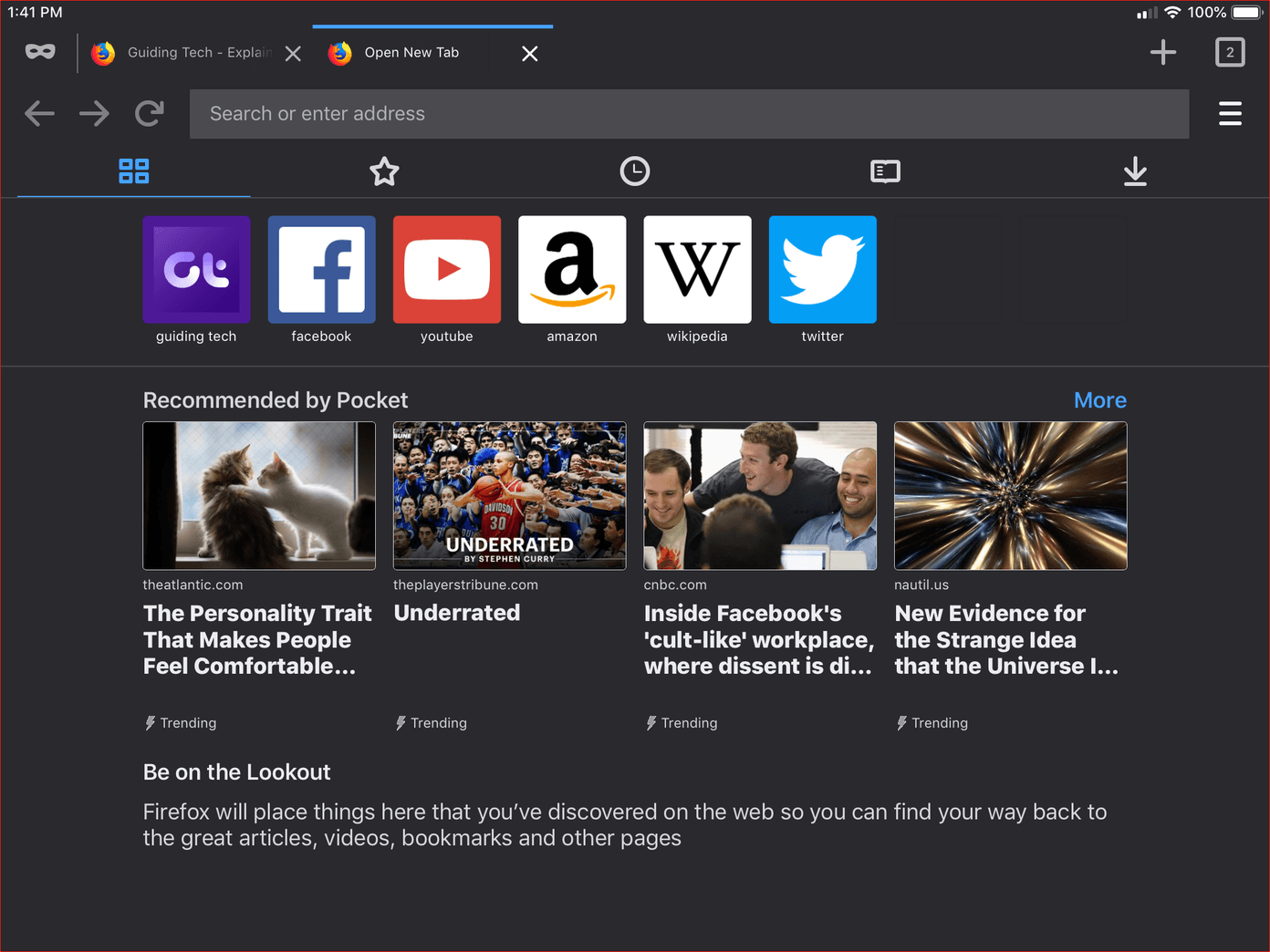Viewport: 1270px width, 952px height.
Task: Open the tab counter showing 2
Action: pyautogui.click(x=1229, y=52)
